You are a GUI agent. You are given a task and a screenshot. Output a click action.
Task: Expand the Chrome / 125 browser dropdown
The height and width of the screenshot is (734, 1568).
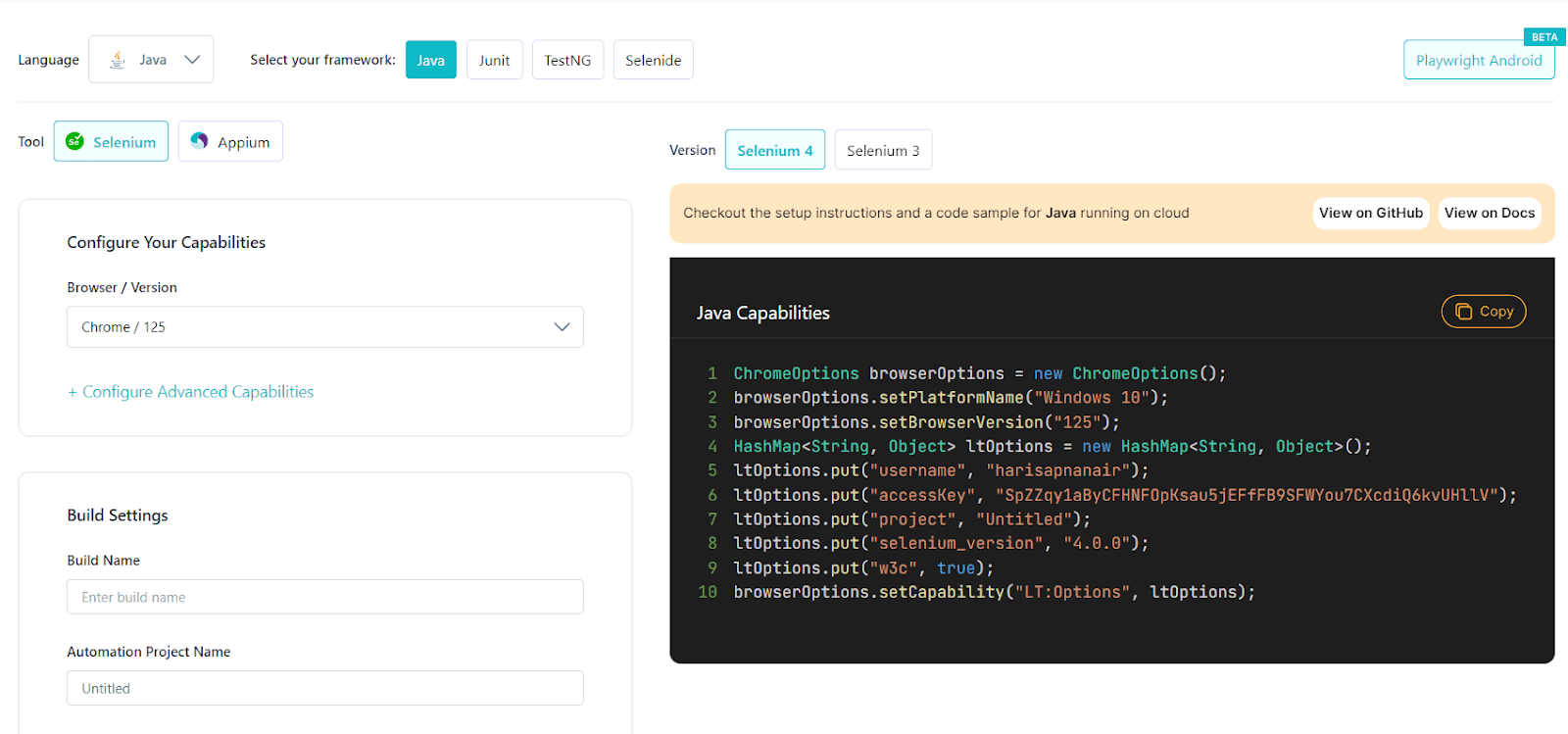point(562,327)
